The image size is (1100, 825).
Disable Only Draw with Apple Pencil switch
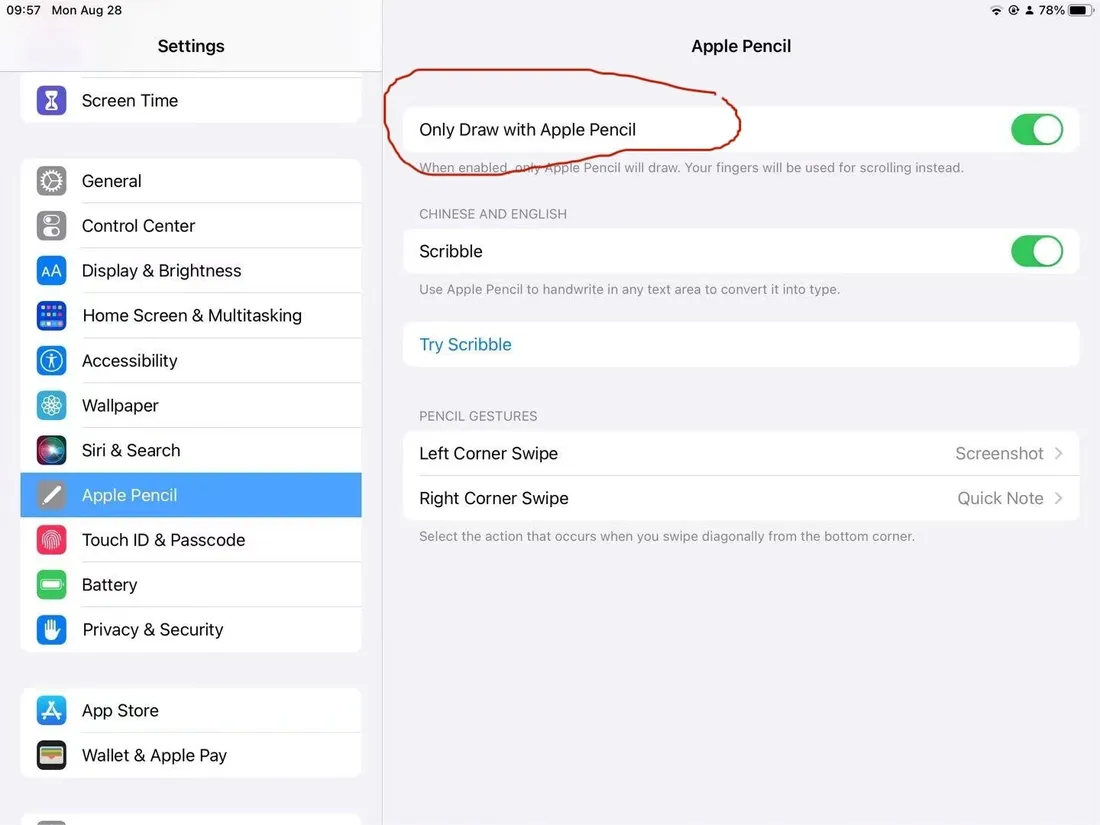click(1037, 130)
